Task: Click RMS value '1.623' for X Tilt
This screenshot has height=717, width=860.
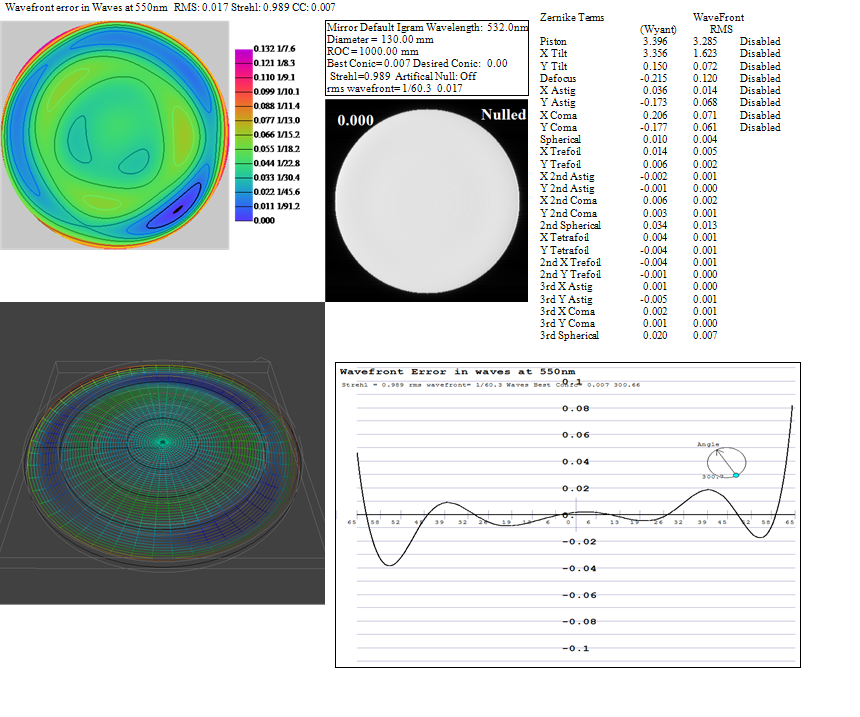Action: [705, 54]
